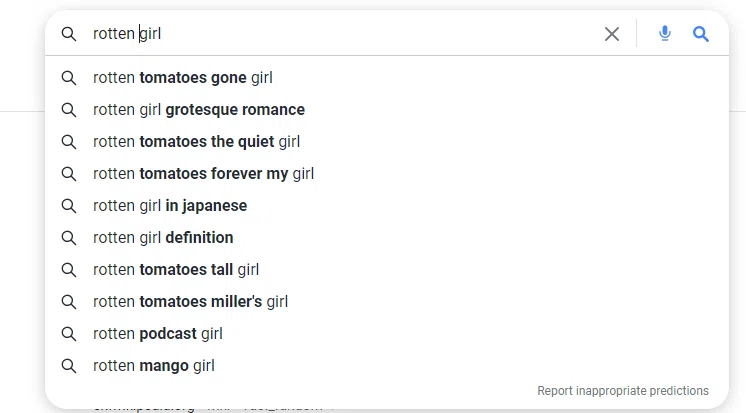Open 'Report inappropriate predictions' link
The width and height of the screenshot is (746, 413).
coord(623,391)
